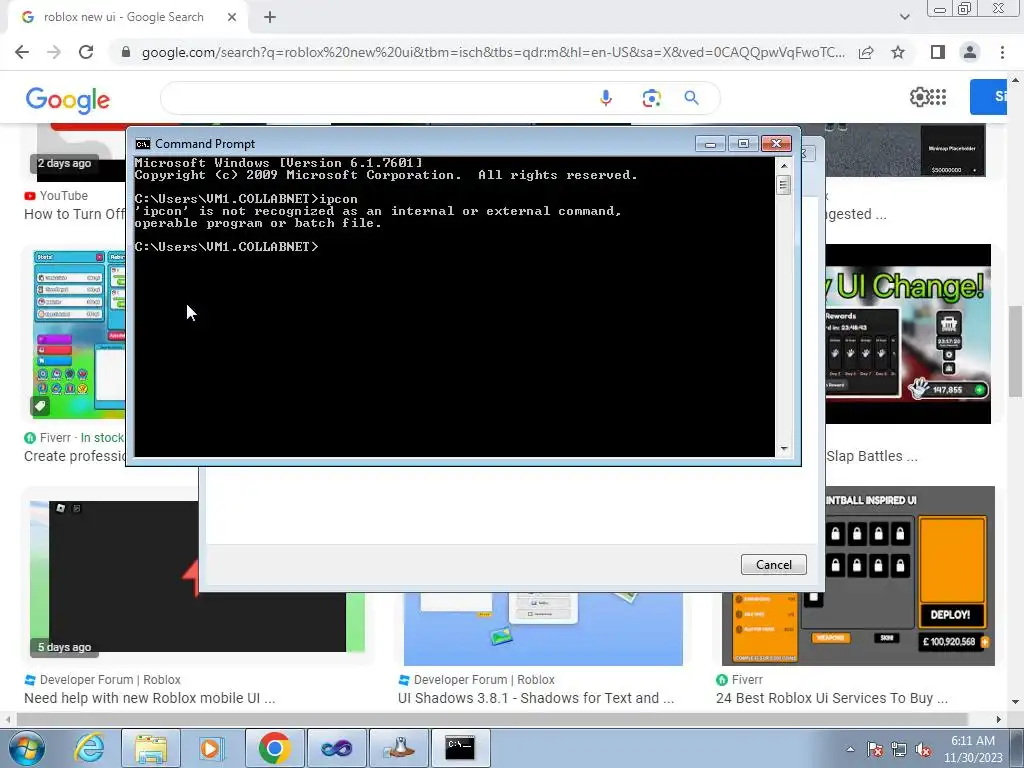Open Chrome profile avatar
The width and height of the screenshot is (1024, 768).
point(970,52)
